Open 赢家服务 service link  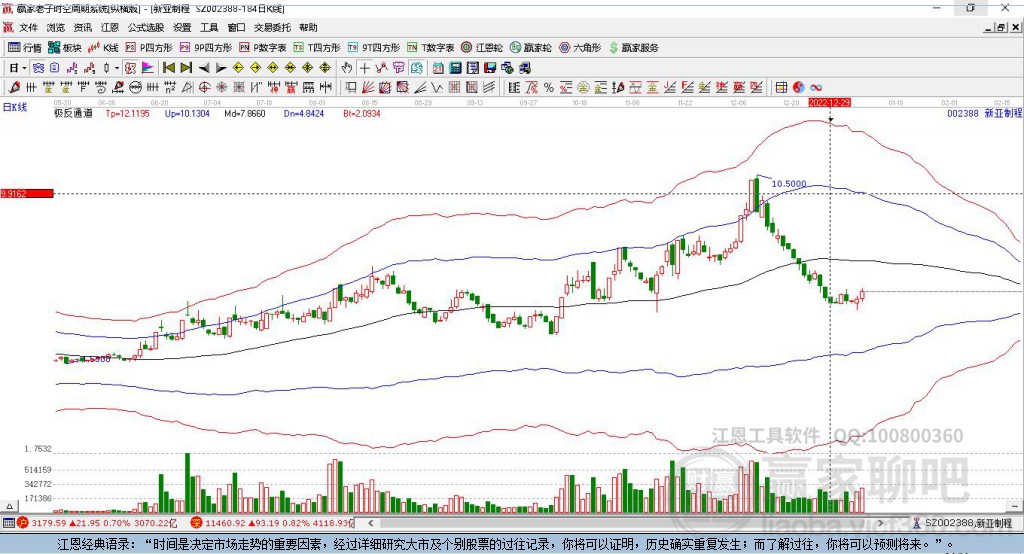point(633,48)
